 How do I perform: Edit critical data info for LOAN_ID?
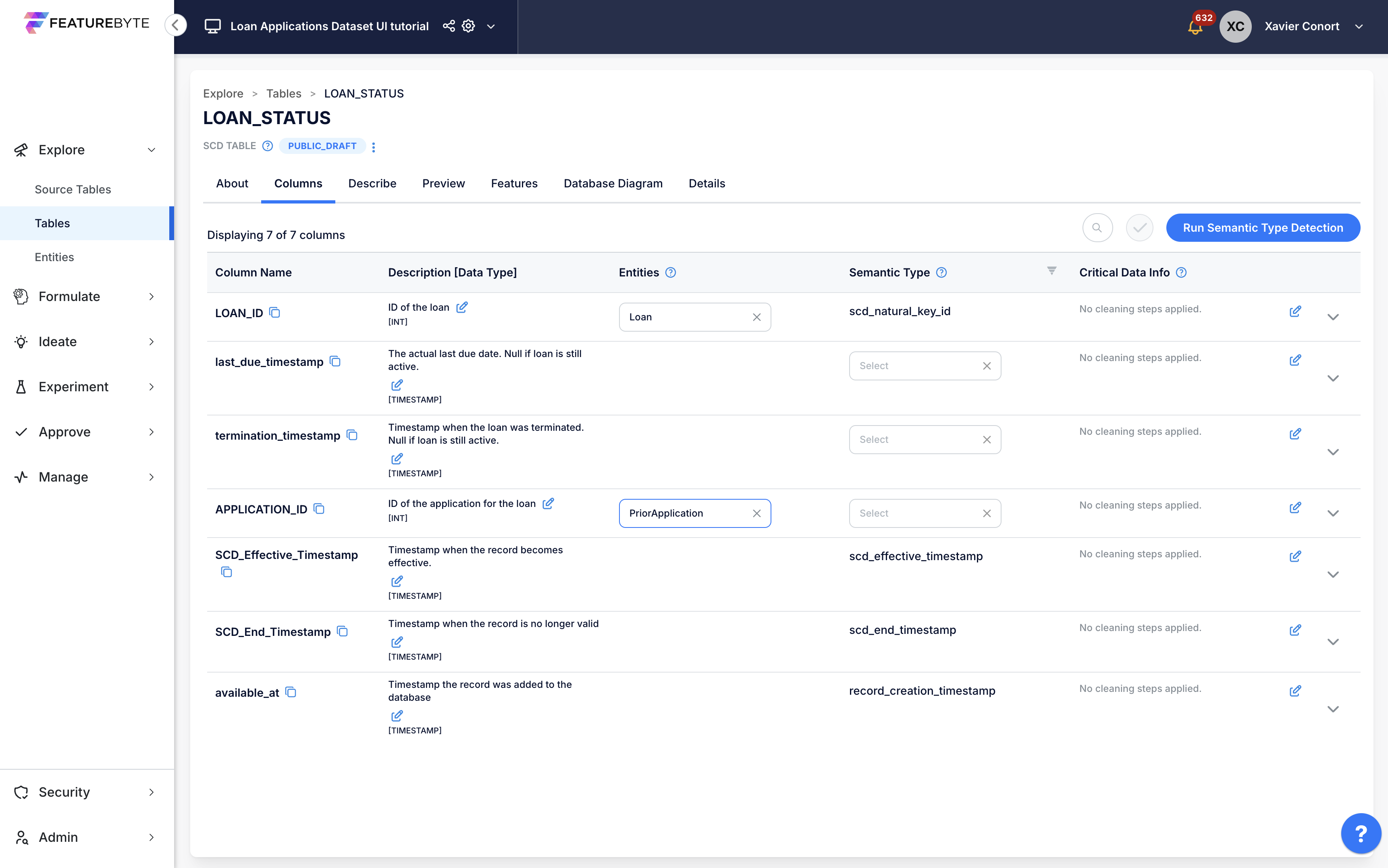click(1295, 312)
